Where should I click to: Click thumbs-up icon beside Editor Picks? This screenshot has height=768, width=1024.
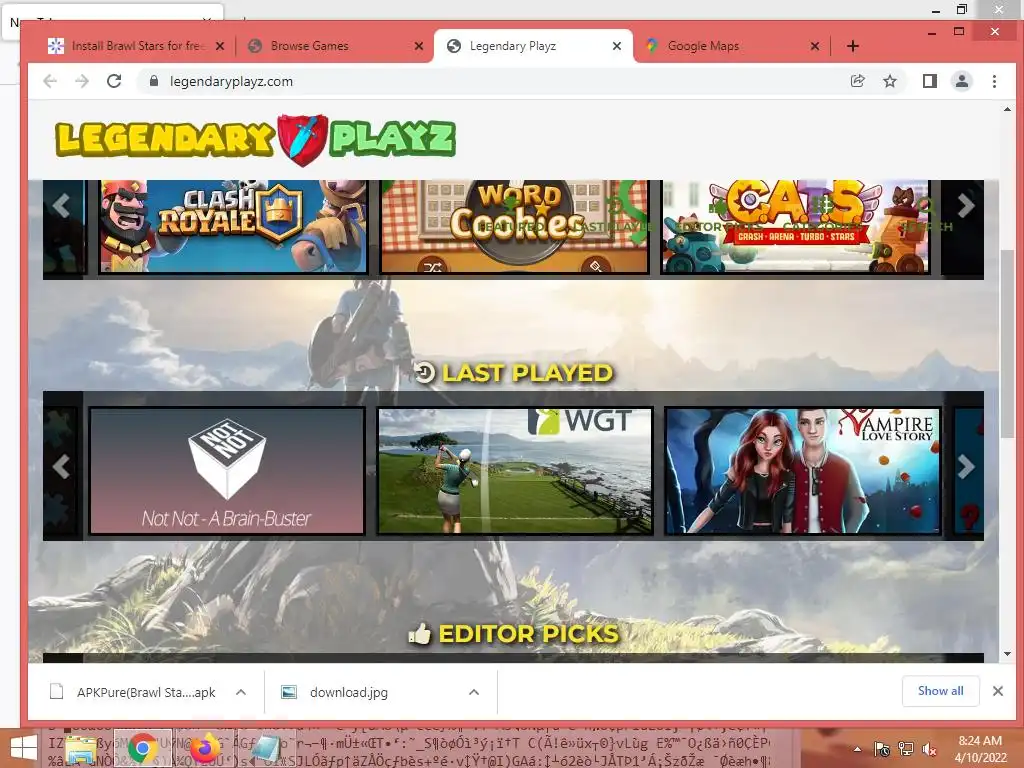[x=419, y=633]
